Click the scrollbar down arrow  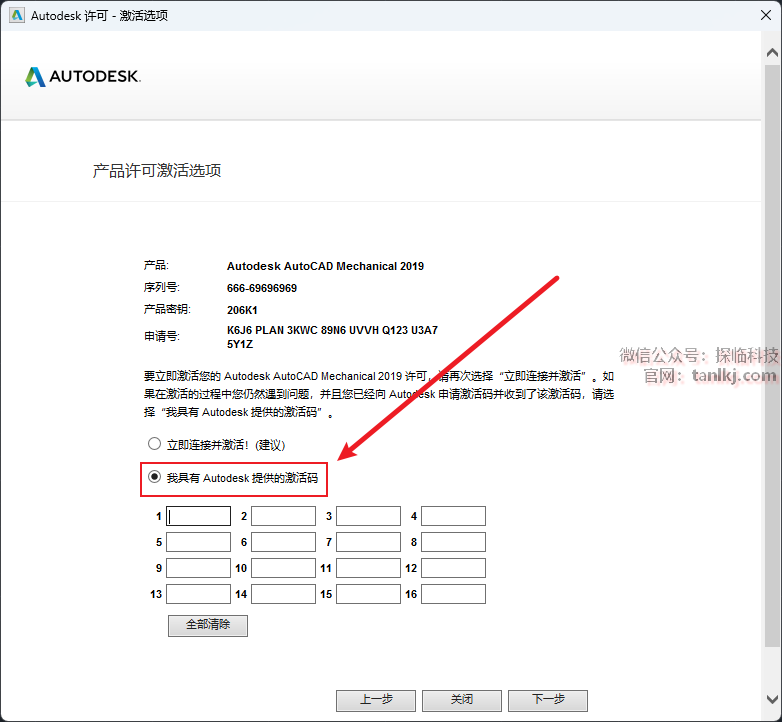click(x=772, y=699)
